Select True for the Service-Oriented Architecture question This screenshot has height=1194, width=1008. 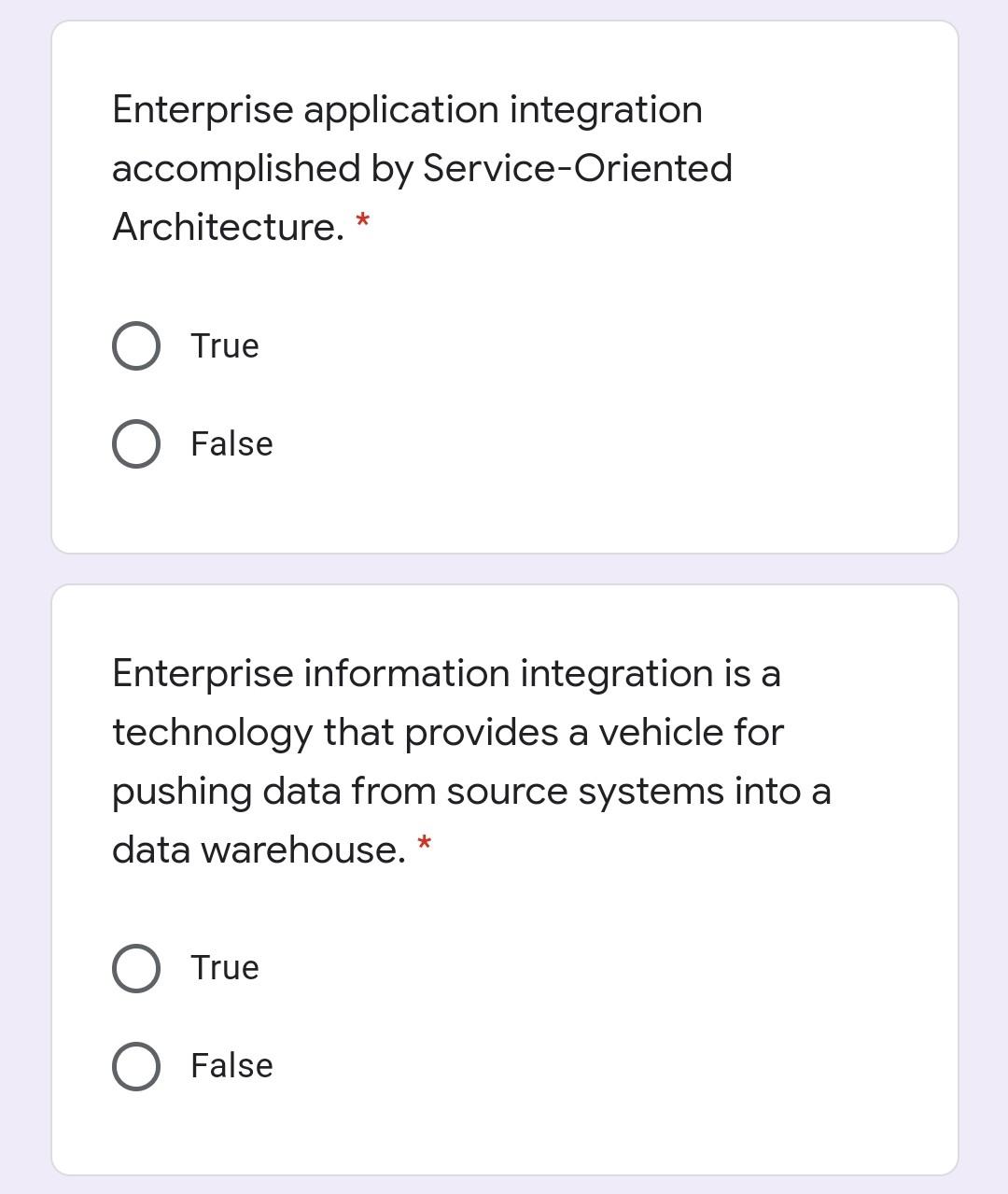click(135, 346)
